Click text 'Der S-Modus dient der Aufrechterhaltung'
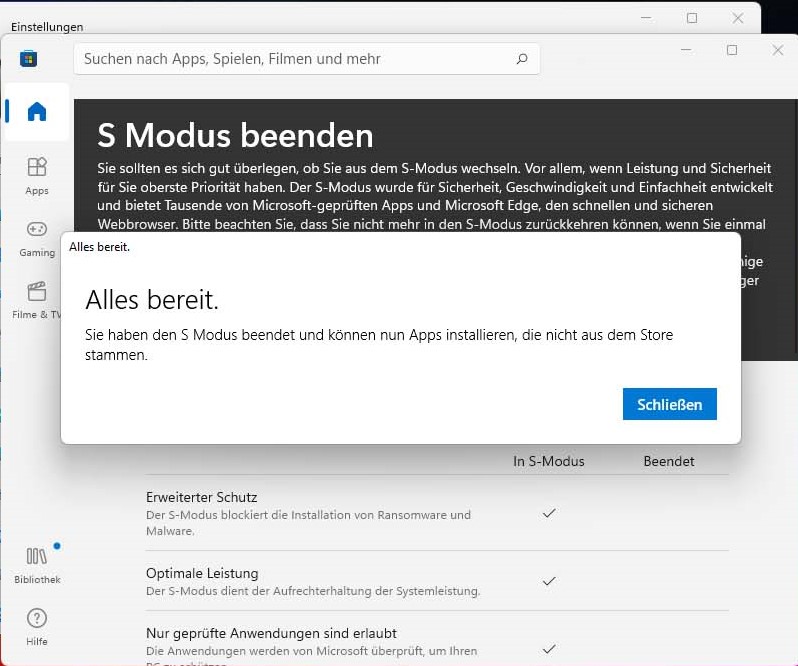The height and width of the screenshot is (666, 798). click(313, 591)
